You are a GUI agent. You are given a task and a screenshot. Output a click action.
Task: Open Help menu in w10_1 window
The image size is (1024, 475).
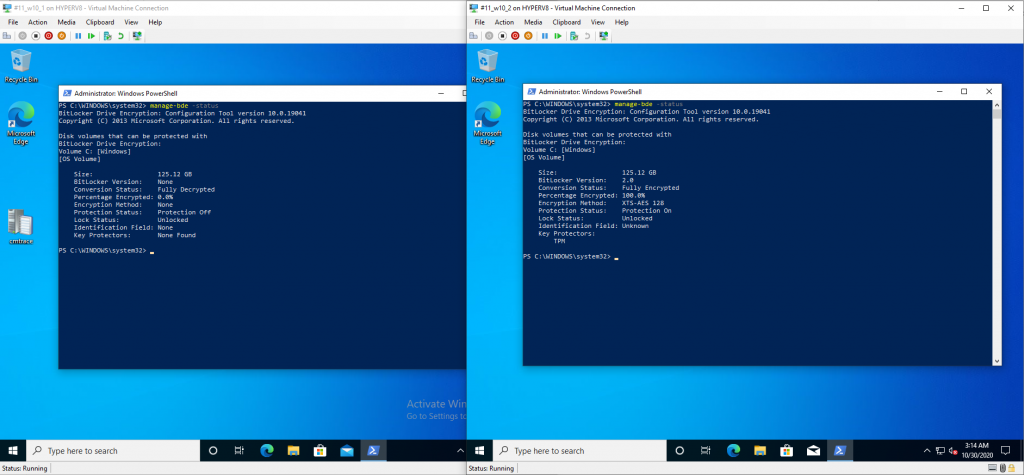(x=155, y=22)
